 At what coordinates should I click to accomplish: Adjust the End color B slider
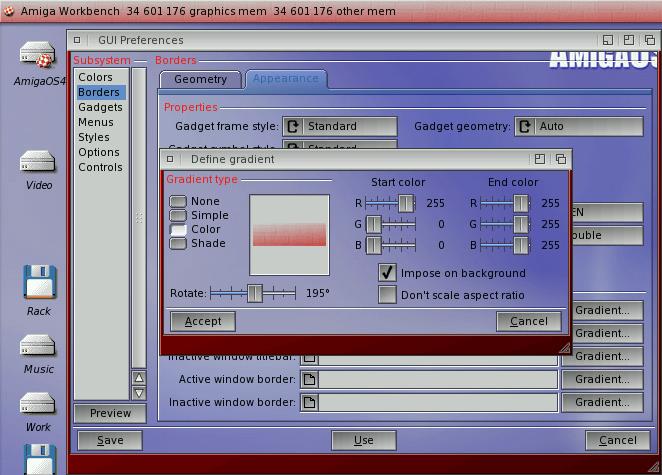(505, 245)
